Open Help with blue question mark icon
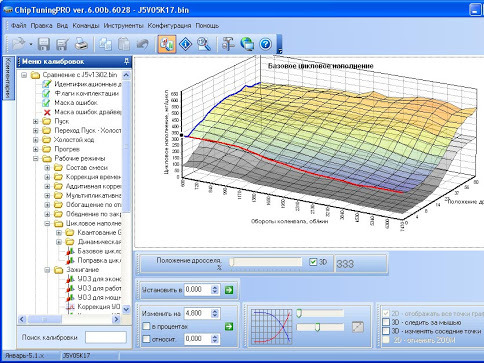This screenshot has width=484, height=363. click(x=266, y=44)
